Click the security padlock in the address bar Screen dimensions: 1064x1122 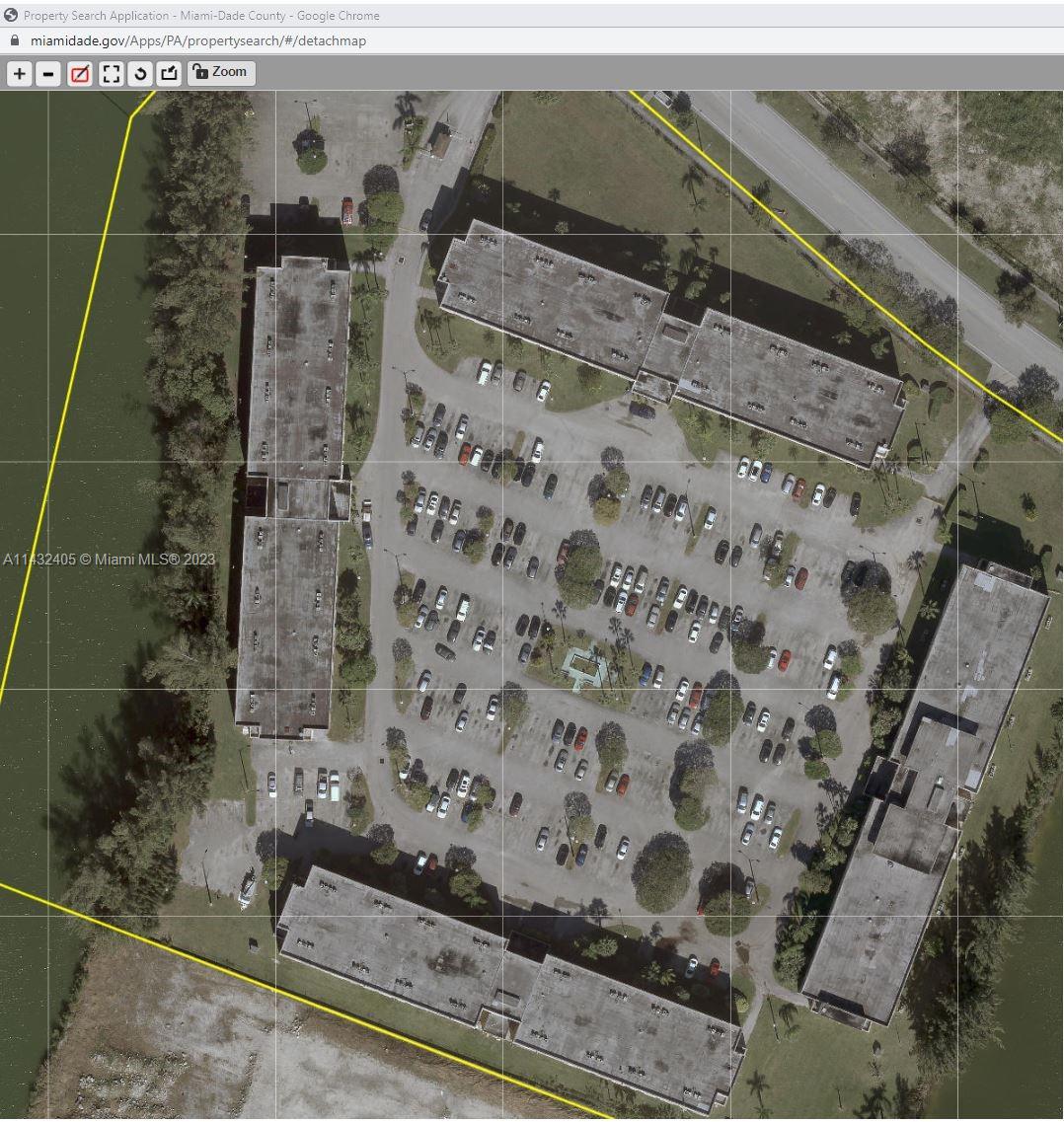pyautogui.click(x=14, y=40)
